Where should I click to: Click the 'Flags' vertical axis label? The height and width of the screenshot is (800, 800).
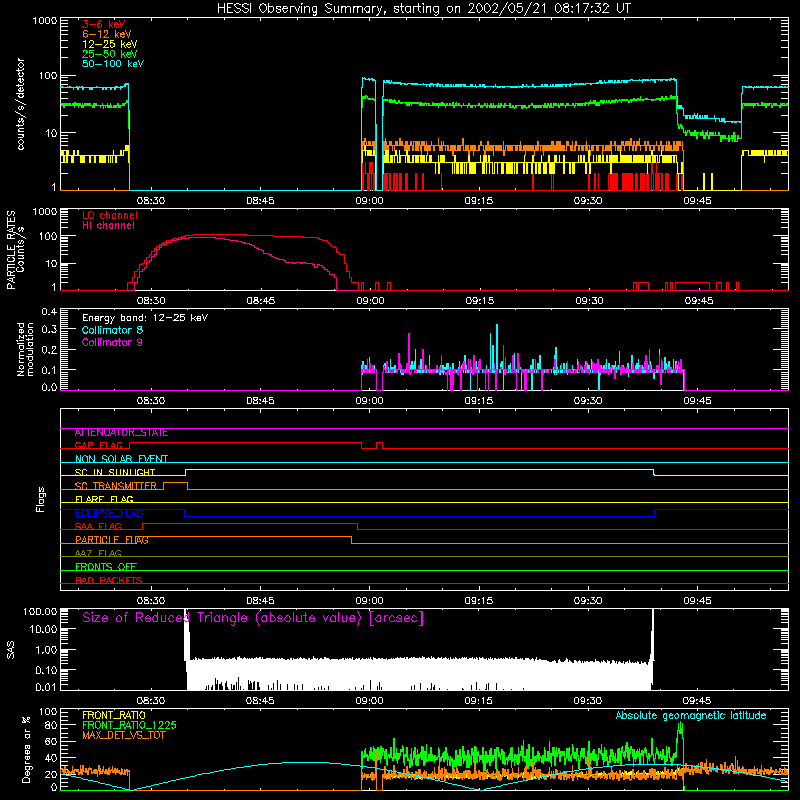(41, 499)
